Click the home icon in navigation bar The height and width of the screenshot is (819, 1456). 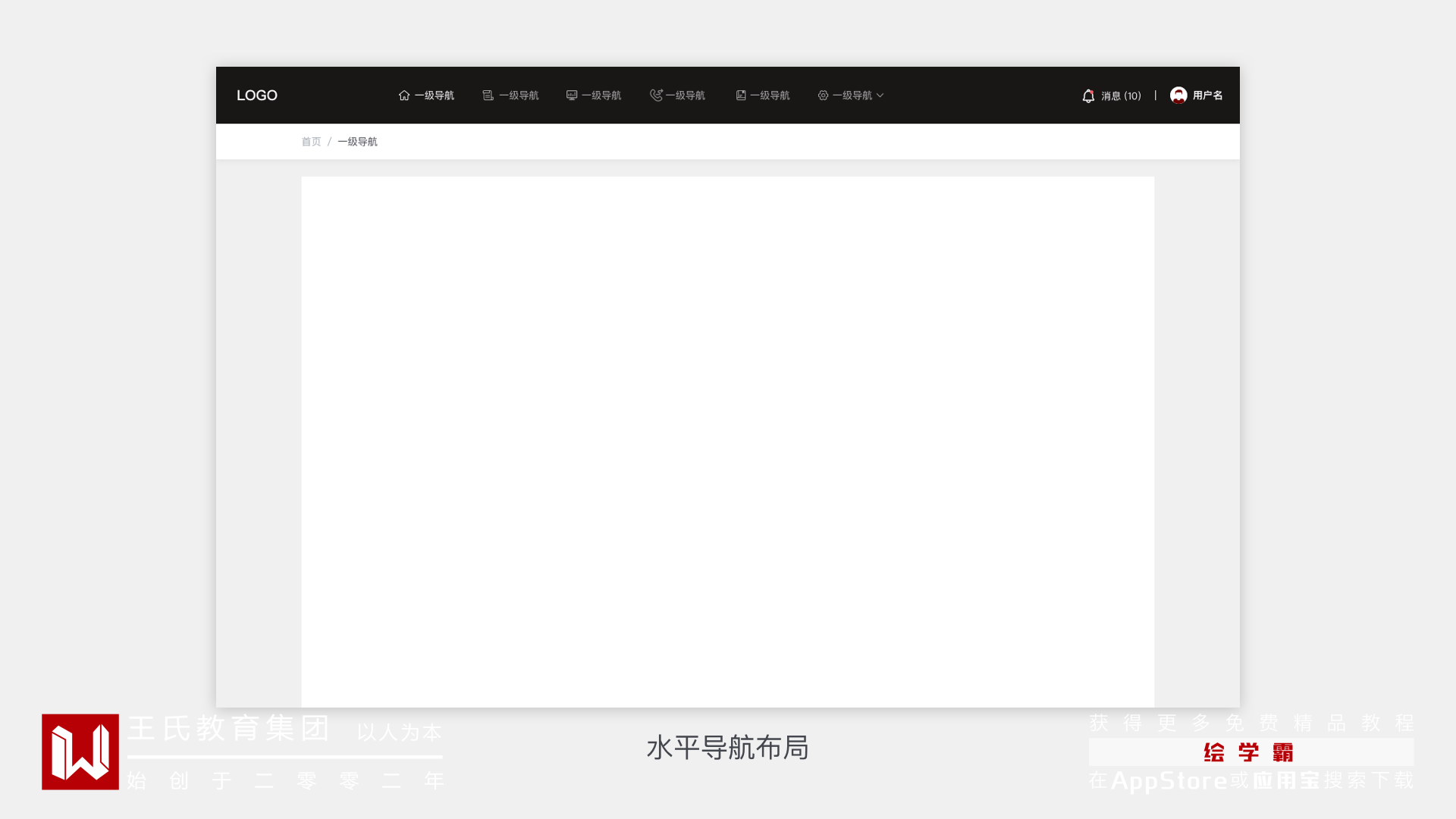403,96
